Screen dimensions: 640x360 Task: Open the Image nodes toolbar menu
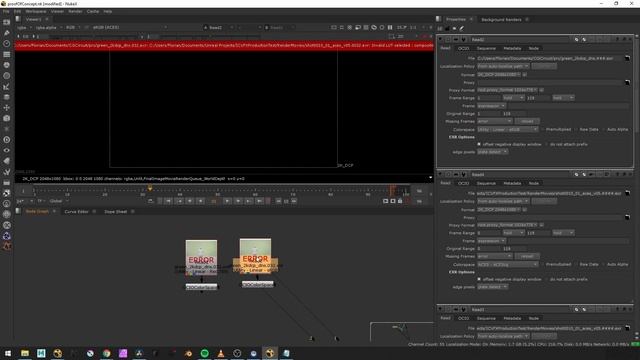point(7,22)
